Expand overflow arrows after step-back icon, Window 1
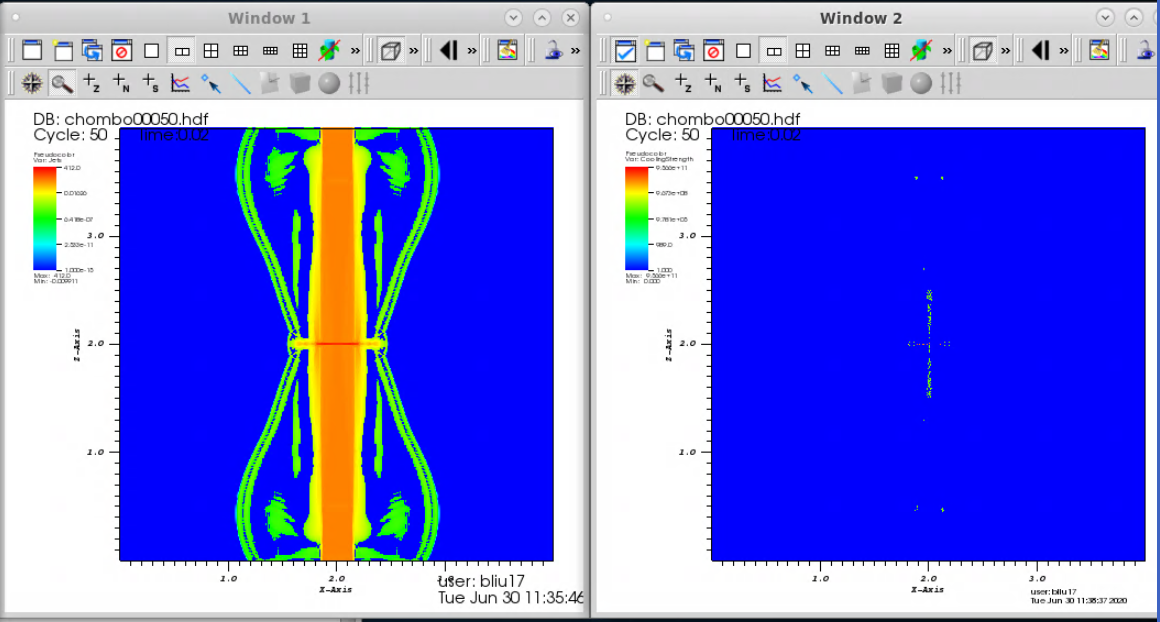 pos(472,50)
